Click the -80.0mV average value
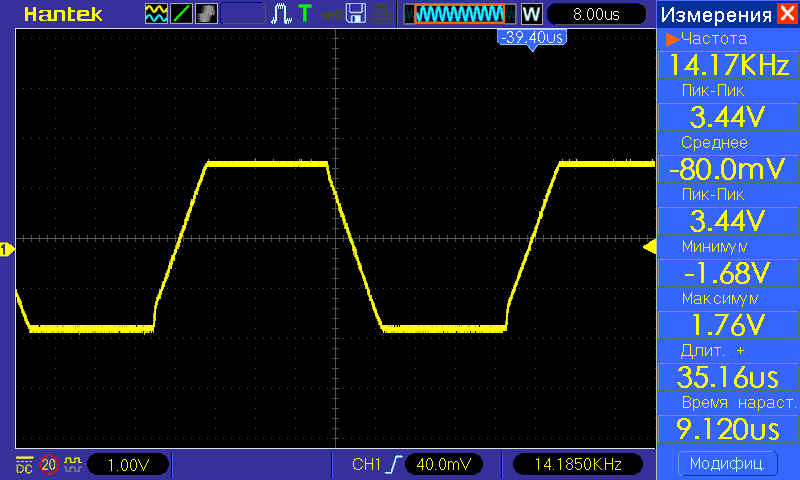Viewport: 800px width, 480px height. click(728, 169)
